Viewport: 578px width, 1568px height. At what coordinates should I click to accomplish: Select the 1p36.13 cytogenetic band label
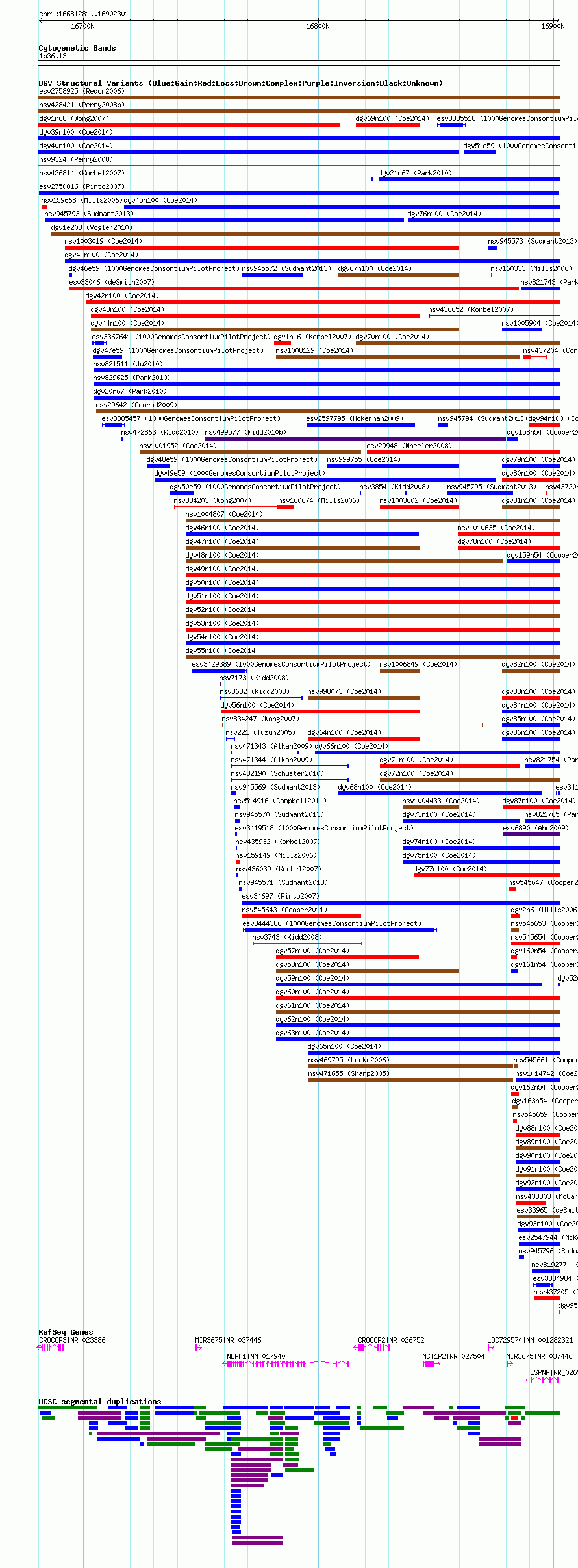coord(53,56)
